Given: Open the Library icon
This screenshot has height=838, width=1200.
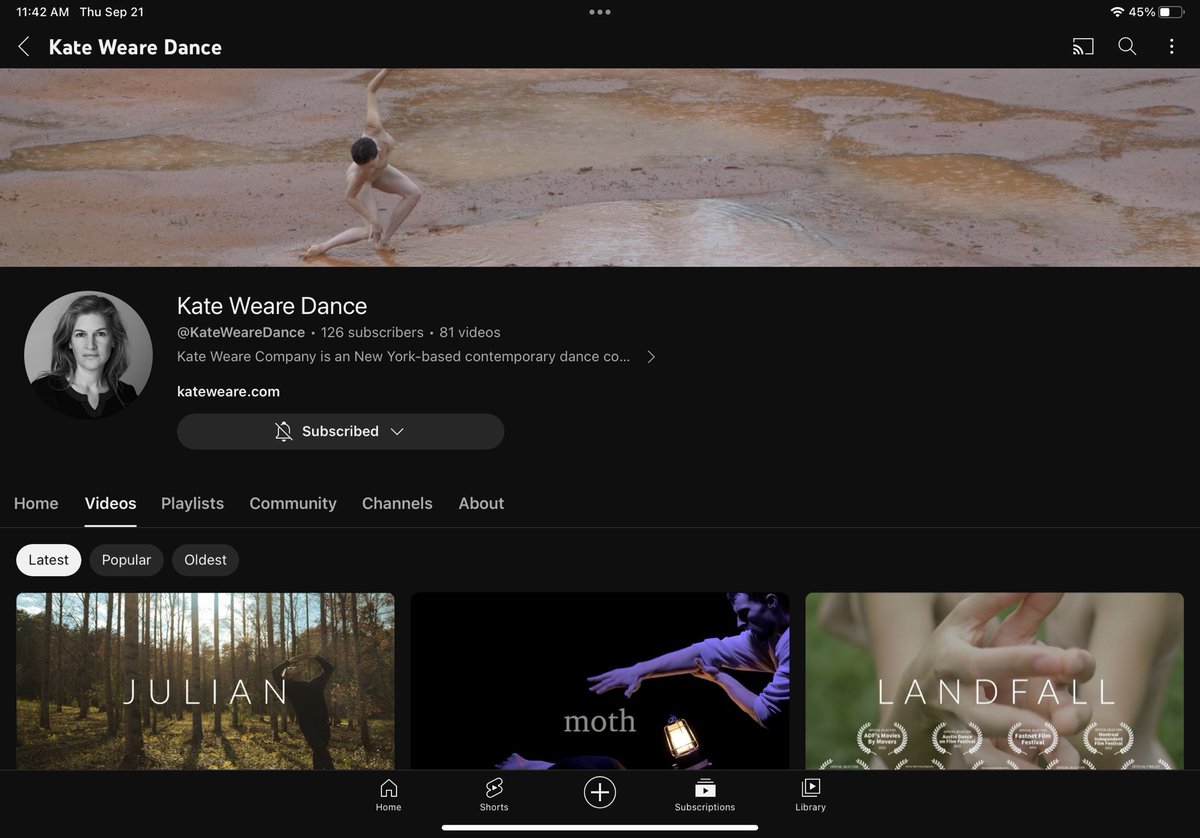Looking at the screenshot, I should [810, 792].
